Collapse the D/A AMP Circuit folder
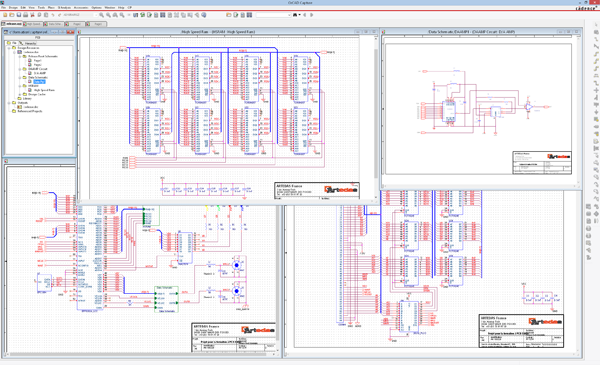The height and width of the screenshot is (365, 600). 20,69
